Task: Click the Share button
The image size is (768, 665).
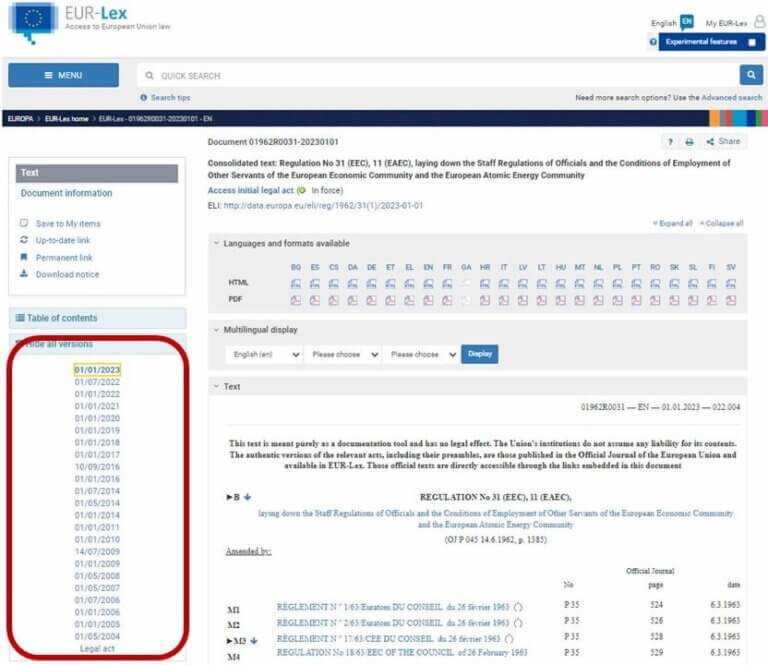Action: (723, 142)
